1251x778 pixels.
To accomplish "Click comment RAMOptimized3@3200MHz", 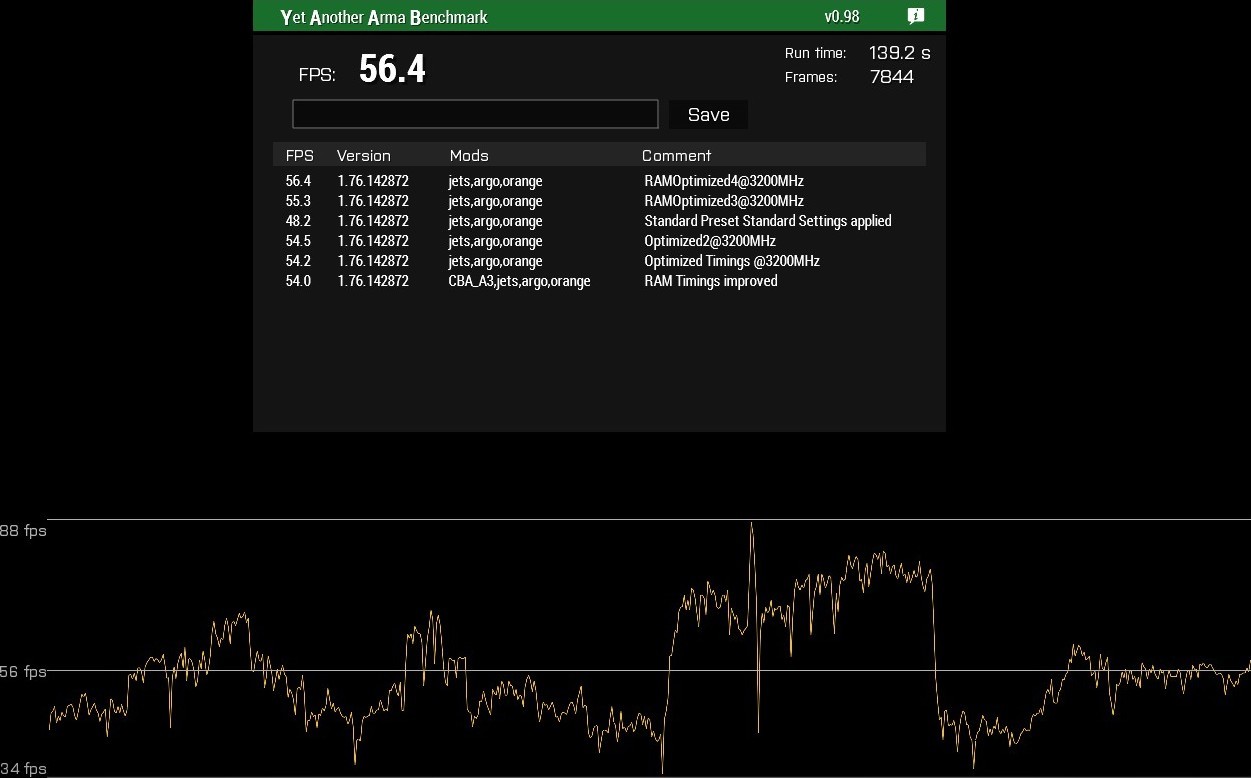I will pos(724,201).
